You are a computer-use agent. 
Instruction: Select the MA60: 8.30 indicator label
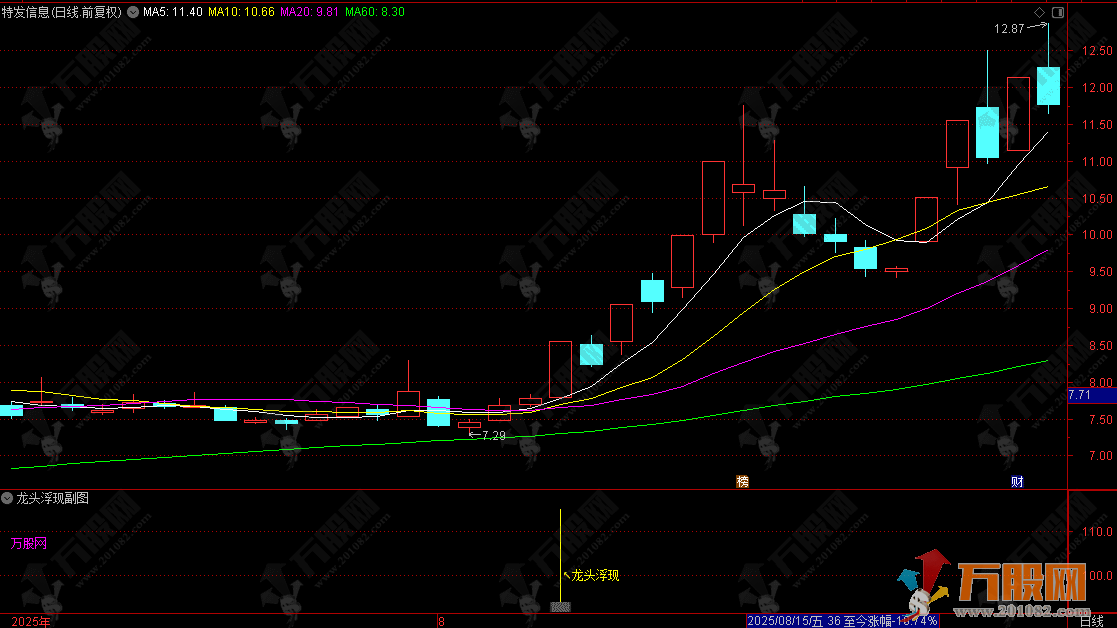coord(375,12)
